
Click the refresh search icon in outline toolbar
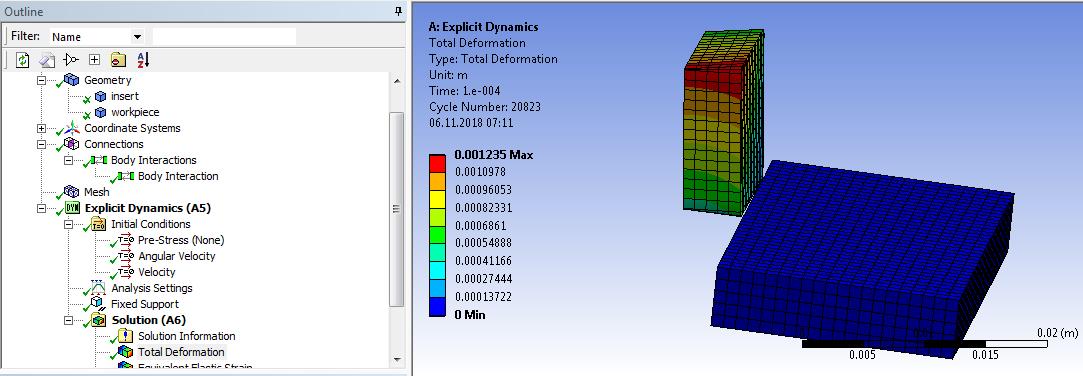[x=23, y=59]
